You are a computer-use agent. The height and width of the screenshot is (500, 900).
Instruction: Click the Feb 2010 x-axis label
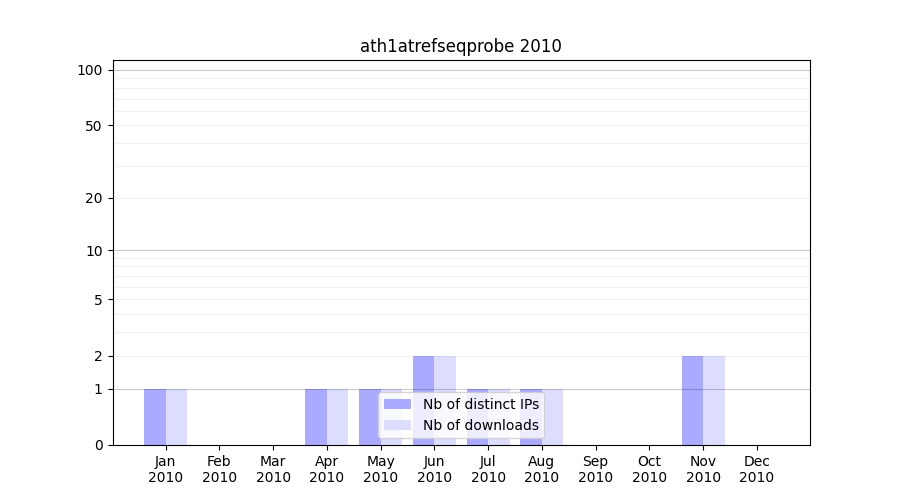[219, 469]
